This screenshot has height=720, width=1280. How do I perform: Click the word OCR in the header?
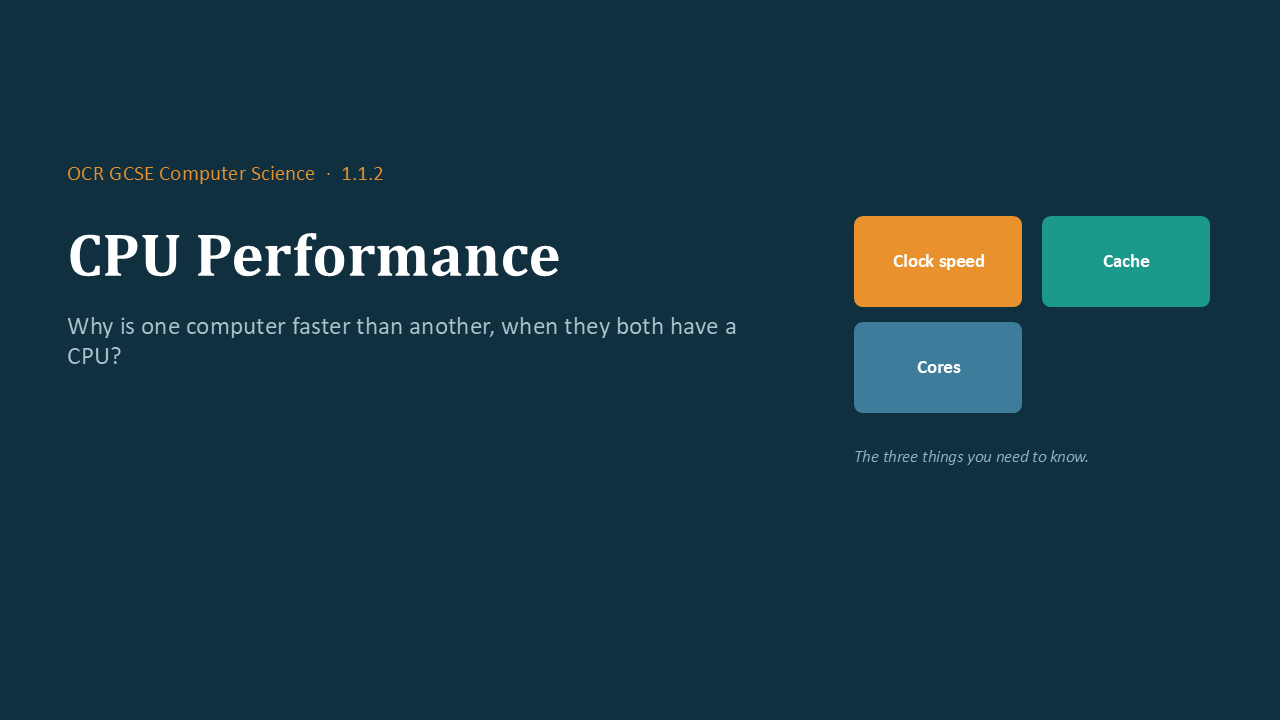tap(85, 174)
